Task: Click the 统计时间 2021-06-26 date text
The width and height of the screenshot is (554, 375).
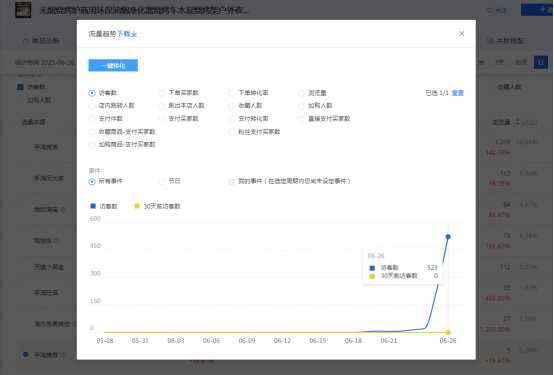Action: pyautogui.click(x=45, y=63)
